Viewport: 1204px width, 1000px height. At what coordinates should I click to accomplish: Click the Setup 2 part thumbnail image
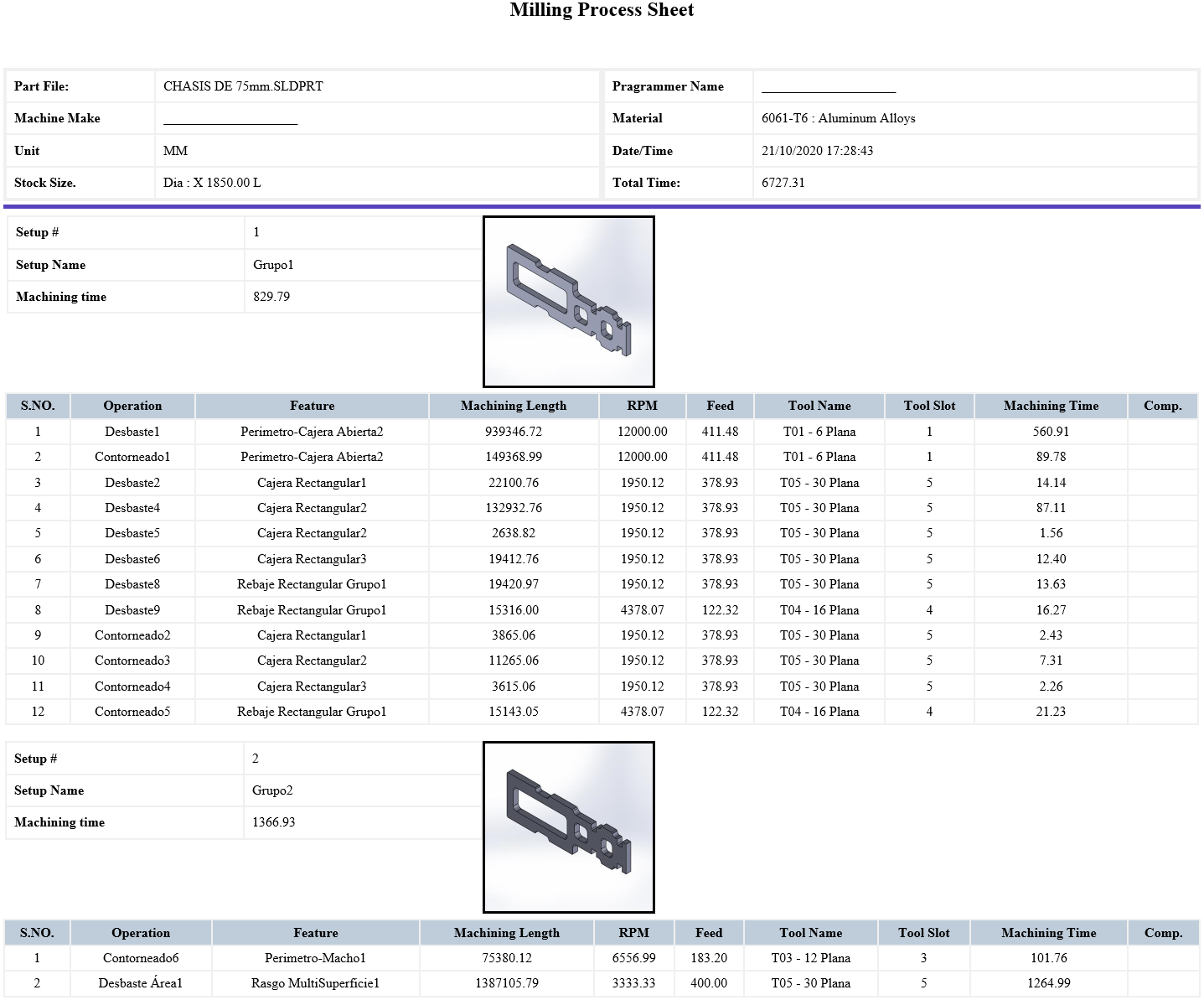click(568, 827)
